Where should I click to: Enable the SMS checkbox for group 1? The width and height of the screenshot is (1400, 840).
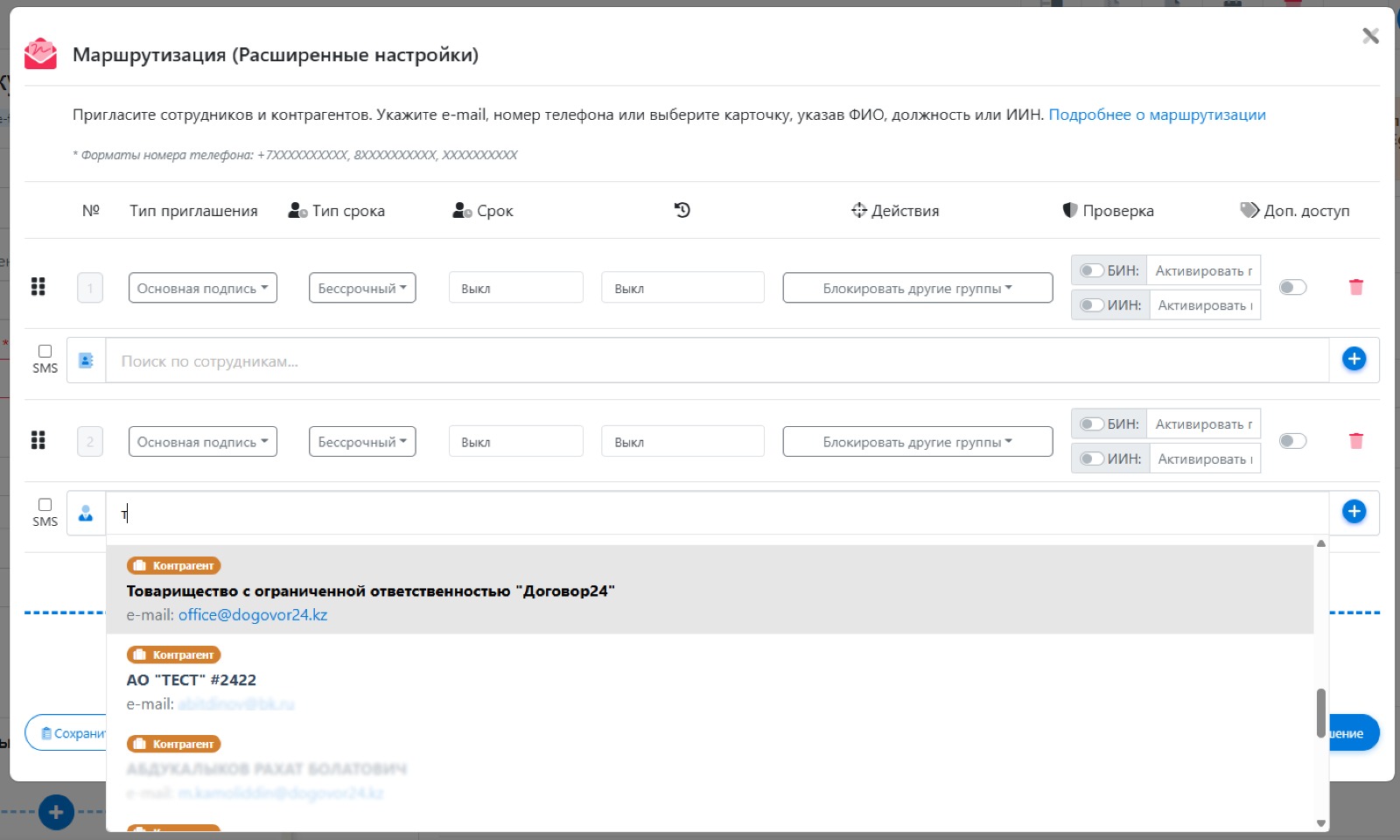point(45,351)
